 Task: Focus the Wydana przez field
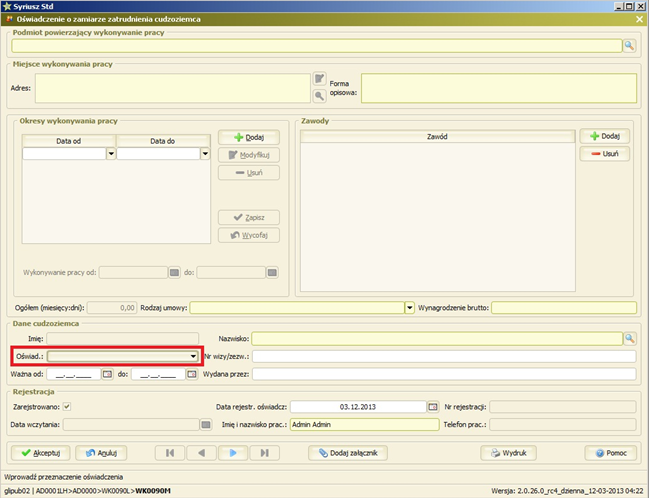click(444, 374)
